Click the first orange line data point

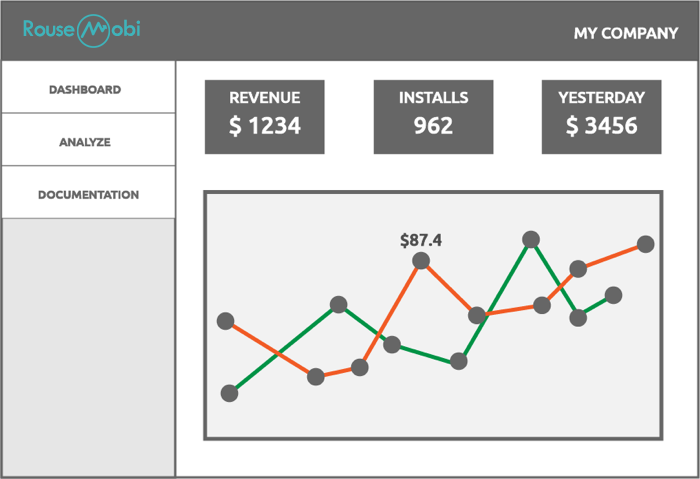(x=225, y=321)
